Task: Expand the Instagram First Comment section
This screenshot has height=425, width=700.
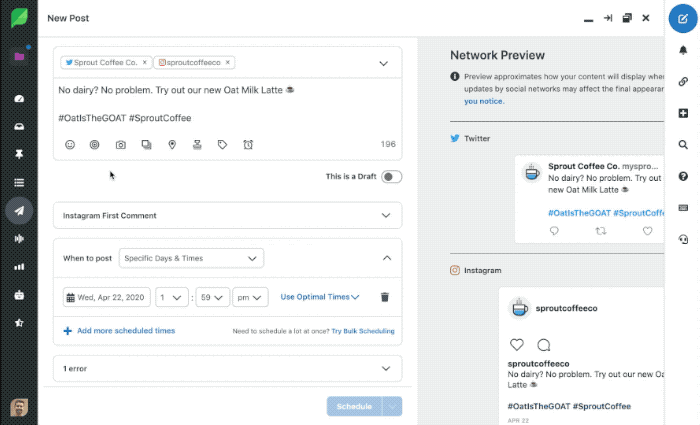Action: pyautogui.click(x=227, y=215)
